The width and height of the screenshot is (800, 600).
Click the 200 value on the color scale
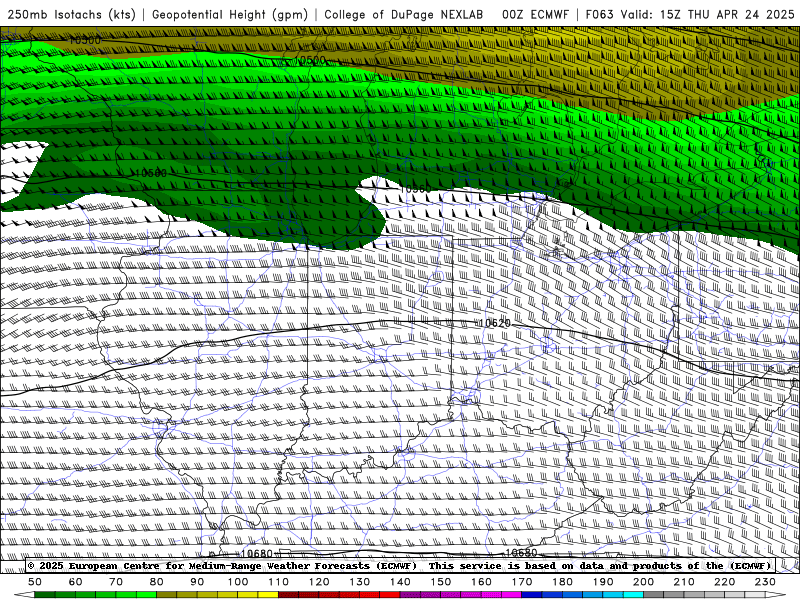point(643,582)
